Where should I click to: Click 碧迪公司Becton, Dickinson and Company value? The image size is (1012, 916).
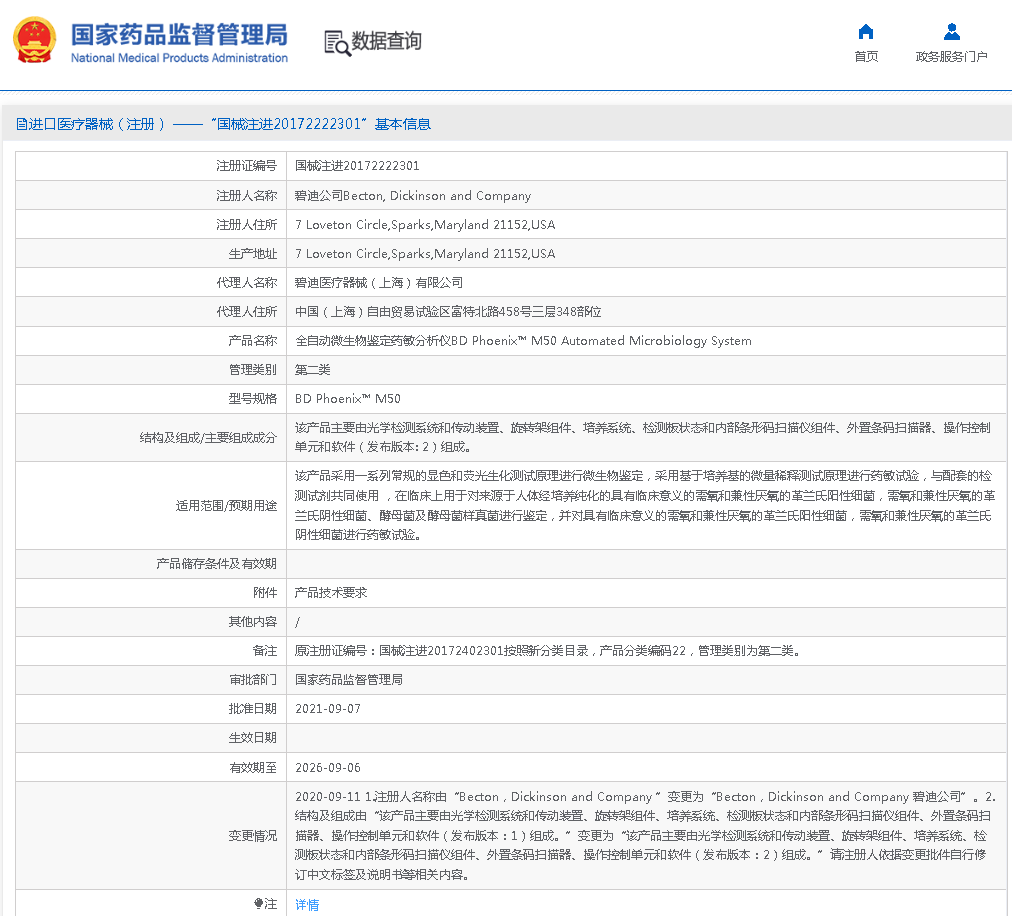pyautogui.click(x=413, y=196)
